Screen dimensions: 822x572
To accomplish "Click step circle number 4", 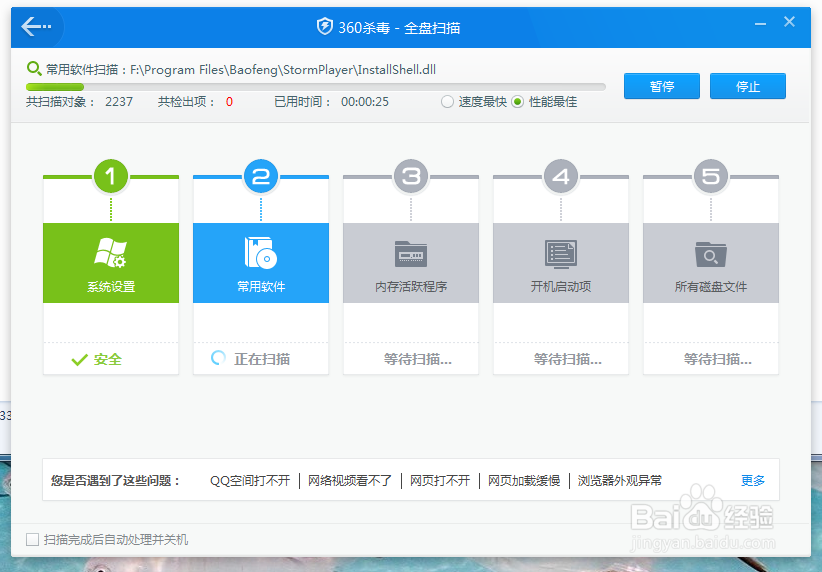I will coord(561,177).
